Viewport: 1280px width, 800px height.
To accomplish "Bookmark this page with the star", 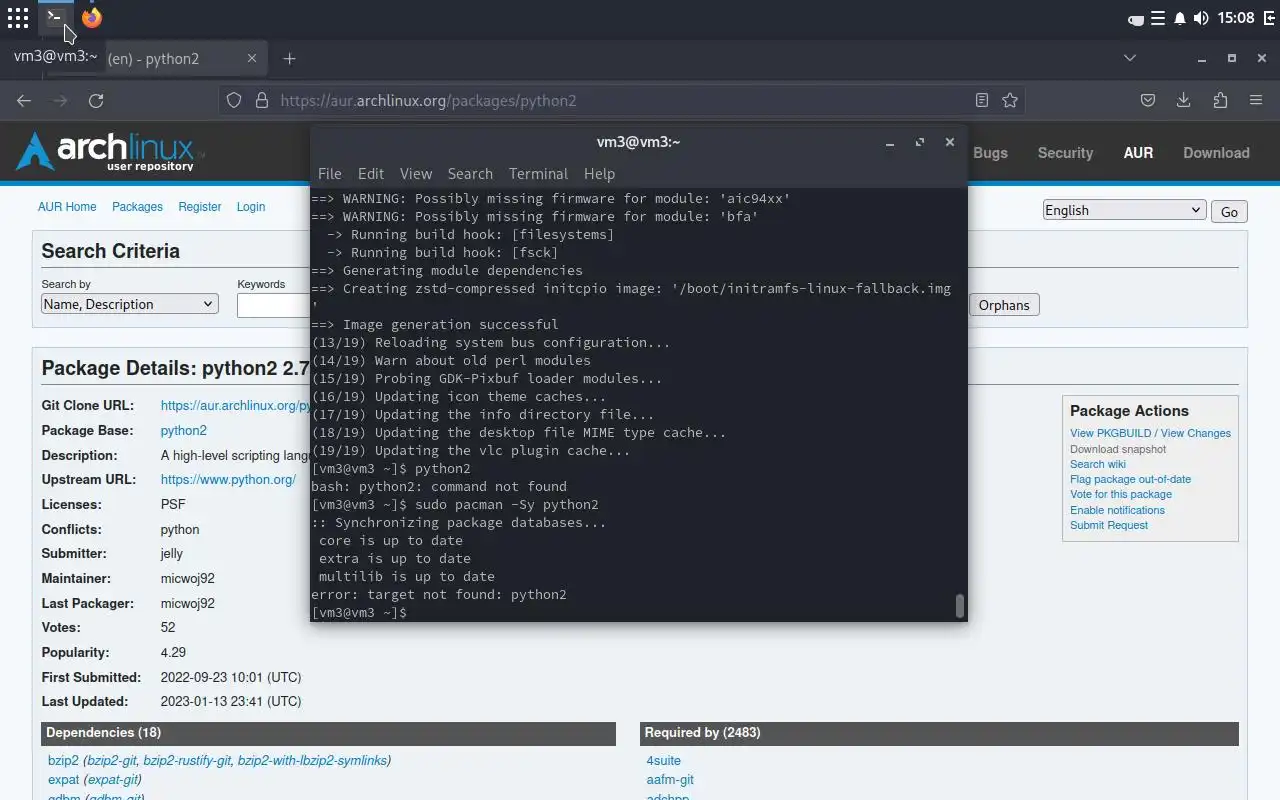I will coord(1010,100).
